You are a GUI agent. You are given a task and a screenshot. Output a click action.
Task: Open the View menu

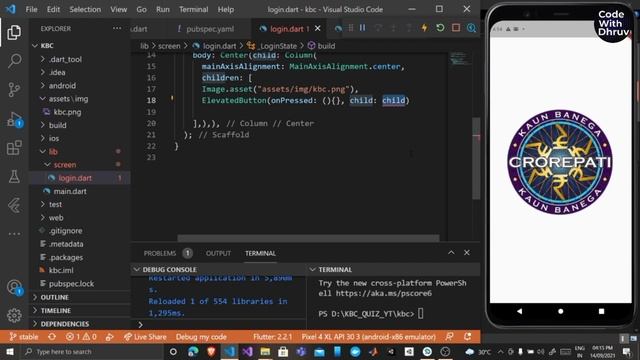pos(118,9)
